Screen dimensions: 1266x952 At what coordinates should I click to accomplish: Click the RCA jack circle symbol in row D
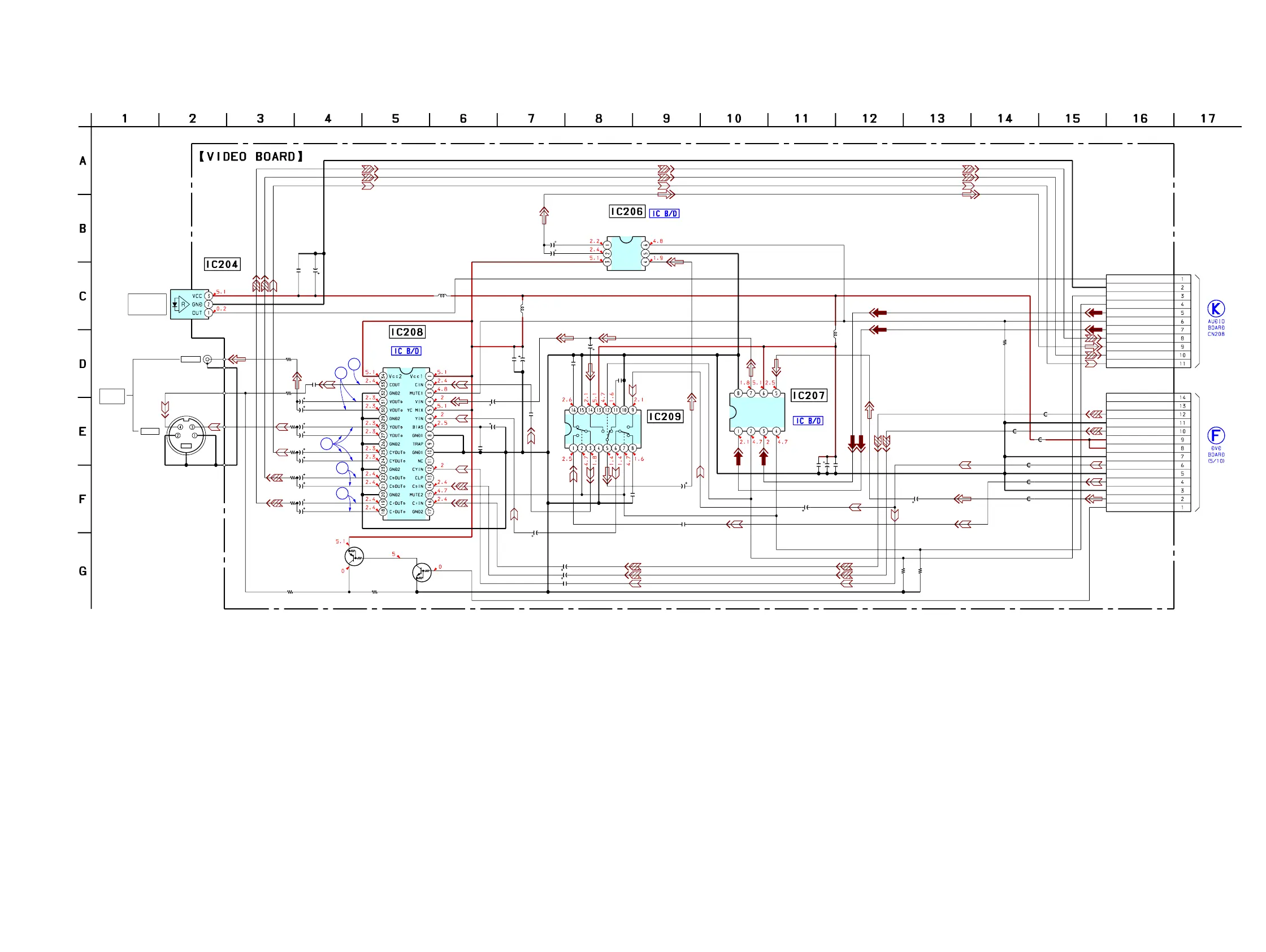coord(207,360)
